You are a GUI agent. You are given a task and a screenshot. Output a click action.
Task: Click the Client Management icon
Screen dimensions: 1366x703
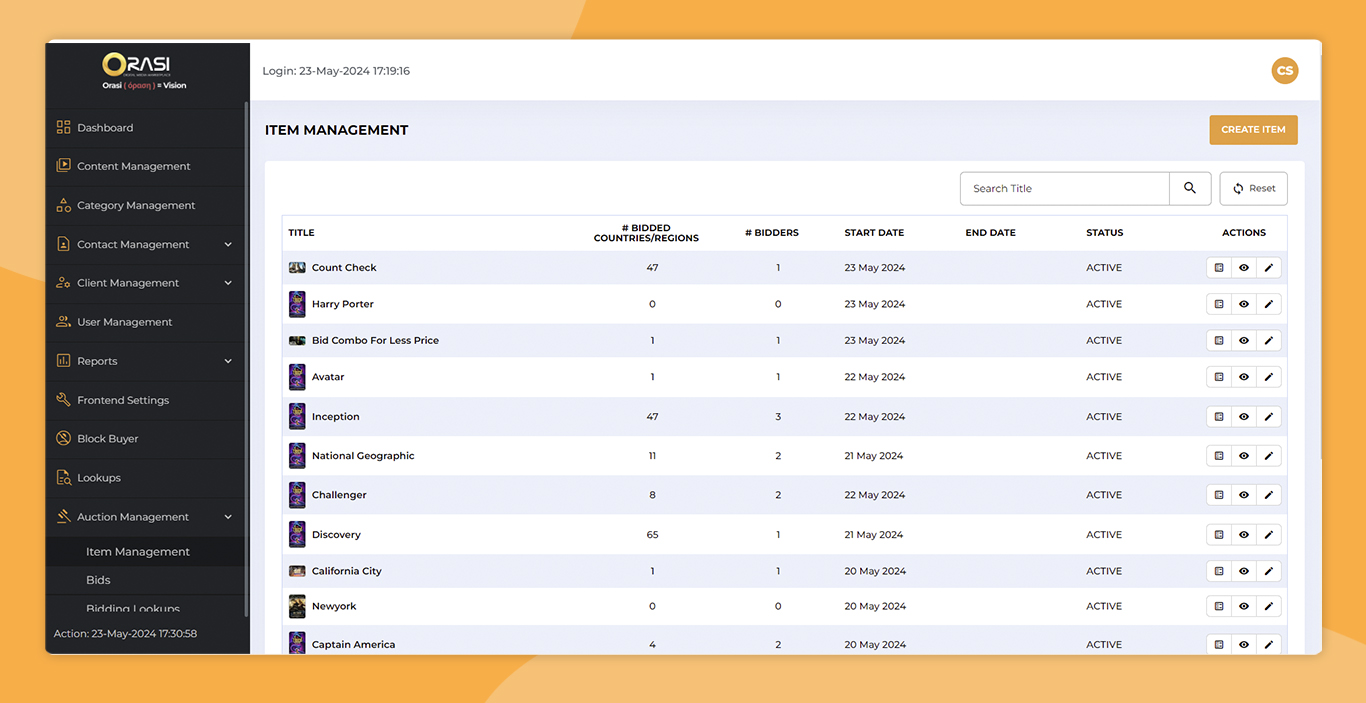click(x=63, y=283)
